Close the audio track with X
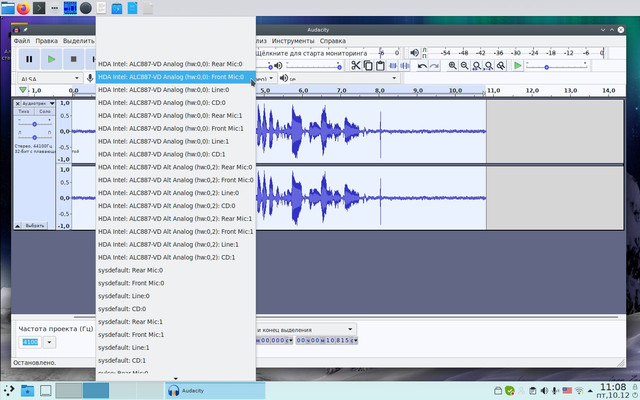 [x=18, y=104]
